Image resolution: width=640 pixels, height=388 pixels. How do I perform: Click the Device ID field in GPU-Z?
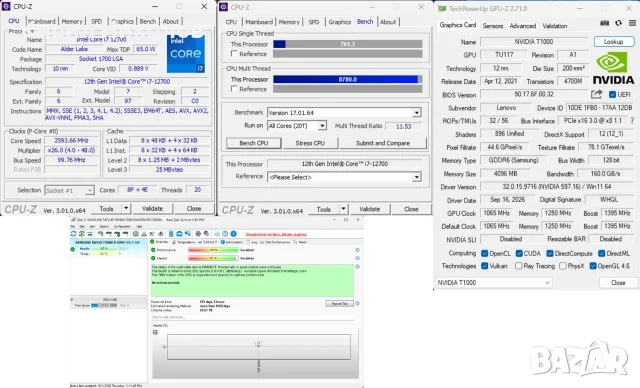[600, 108]
